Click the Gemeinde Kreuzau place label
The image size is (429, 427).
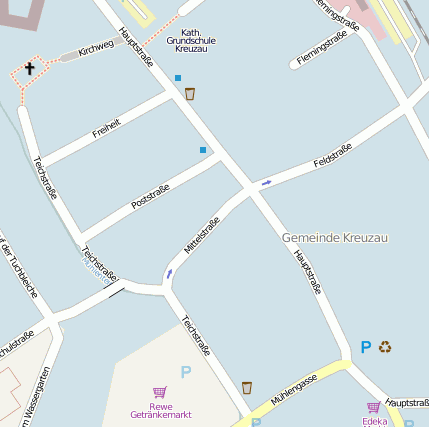pyautogui.click(x=335, y=238)
